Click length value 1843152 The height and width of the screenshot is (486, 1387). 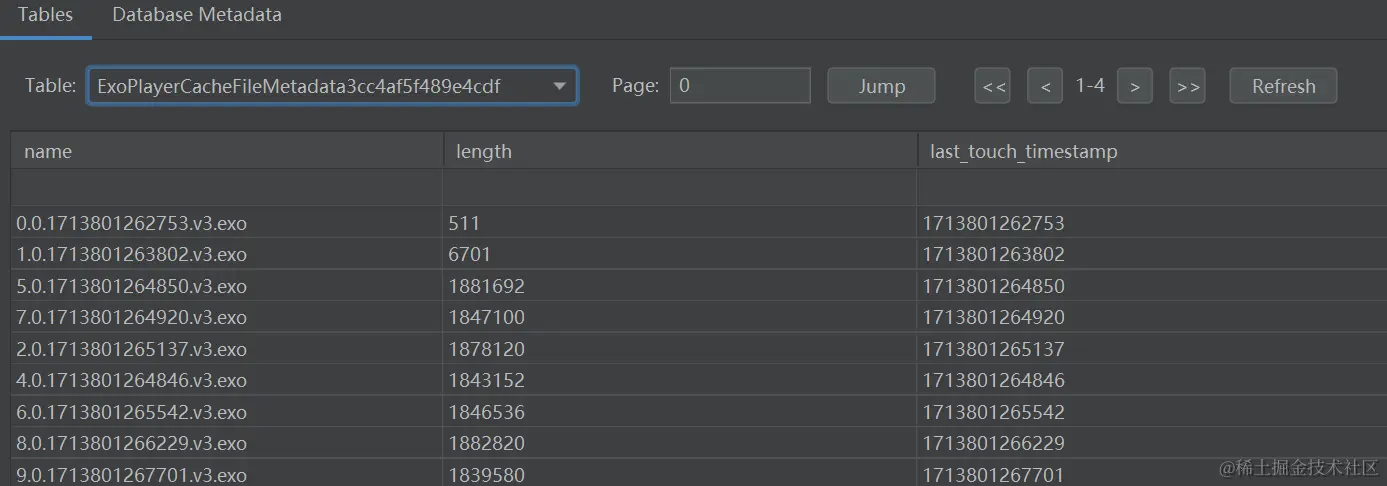click(x=680, y=380)
